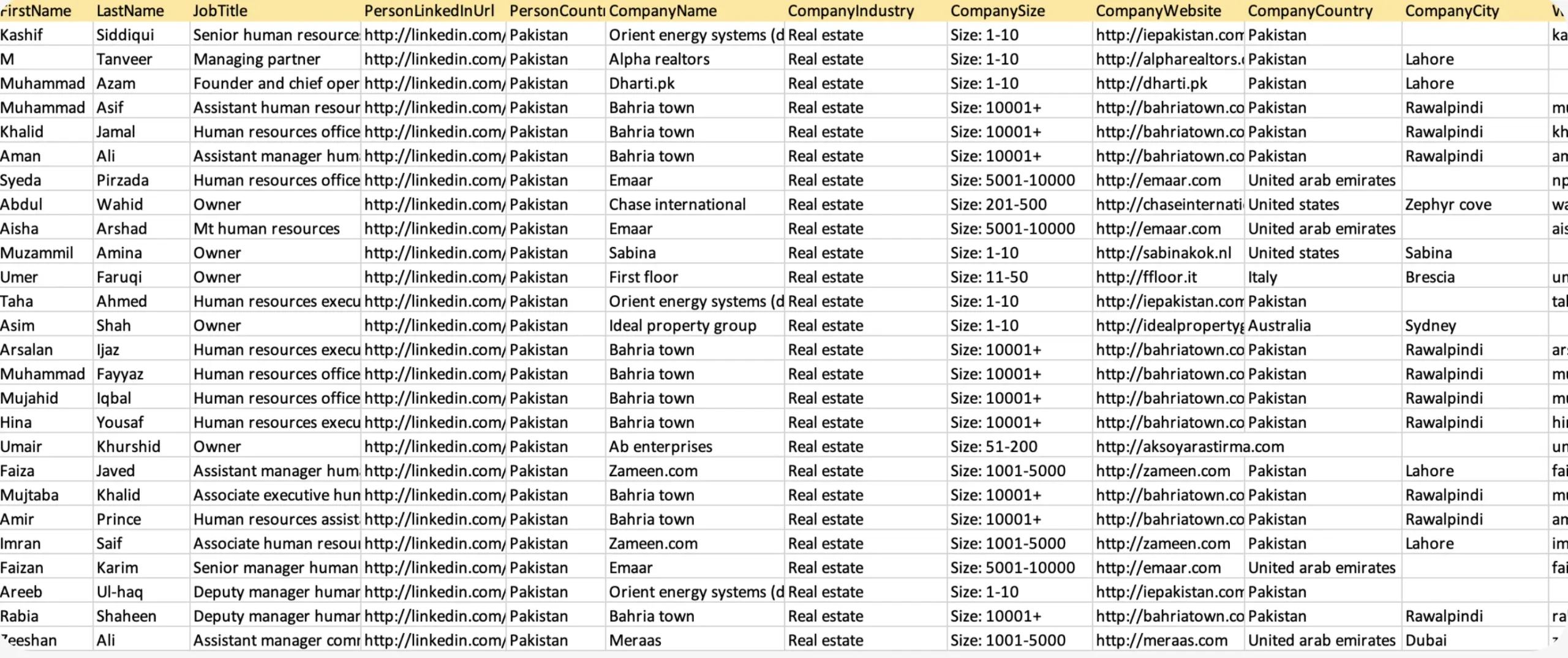Click the JobTitle column header
The height and width of the screenshot is (658, 1568).
(275, 10)
